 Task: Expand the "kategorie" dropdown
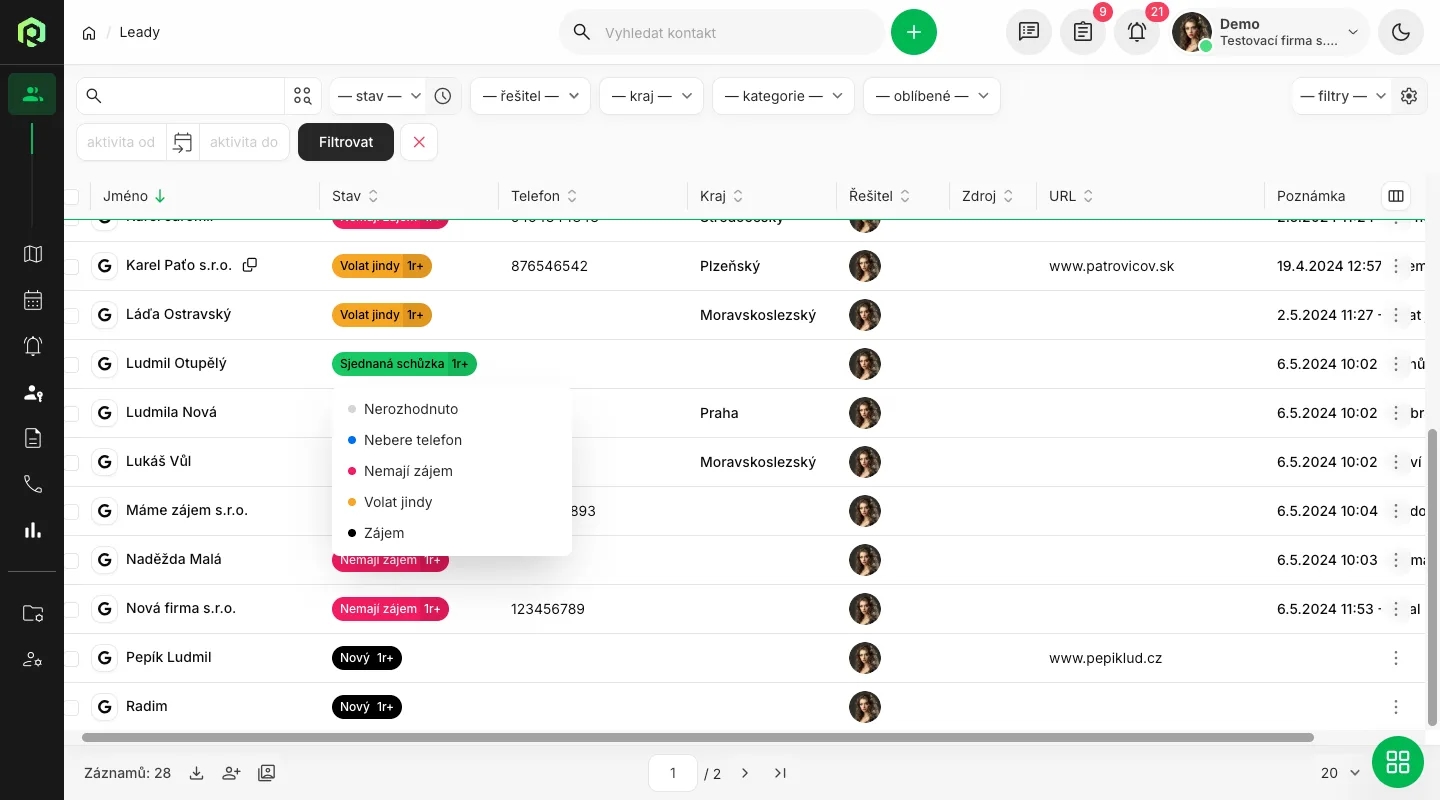tap(783, 96)
